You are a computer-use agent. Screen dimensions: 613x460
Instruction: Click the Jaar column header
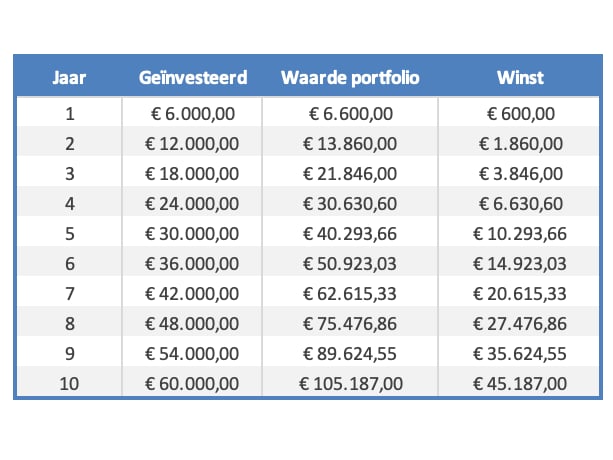[68, 78]
